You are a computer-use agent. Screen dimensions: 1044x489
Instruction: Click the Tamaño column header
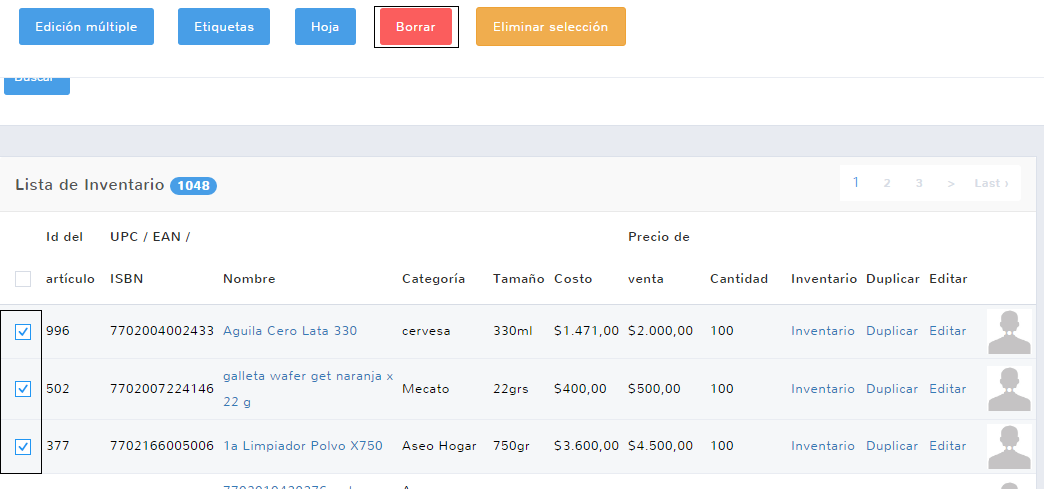(x=519, y=279)
